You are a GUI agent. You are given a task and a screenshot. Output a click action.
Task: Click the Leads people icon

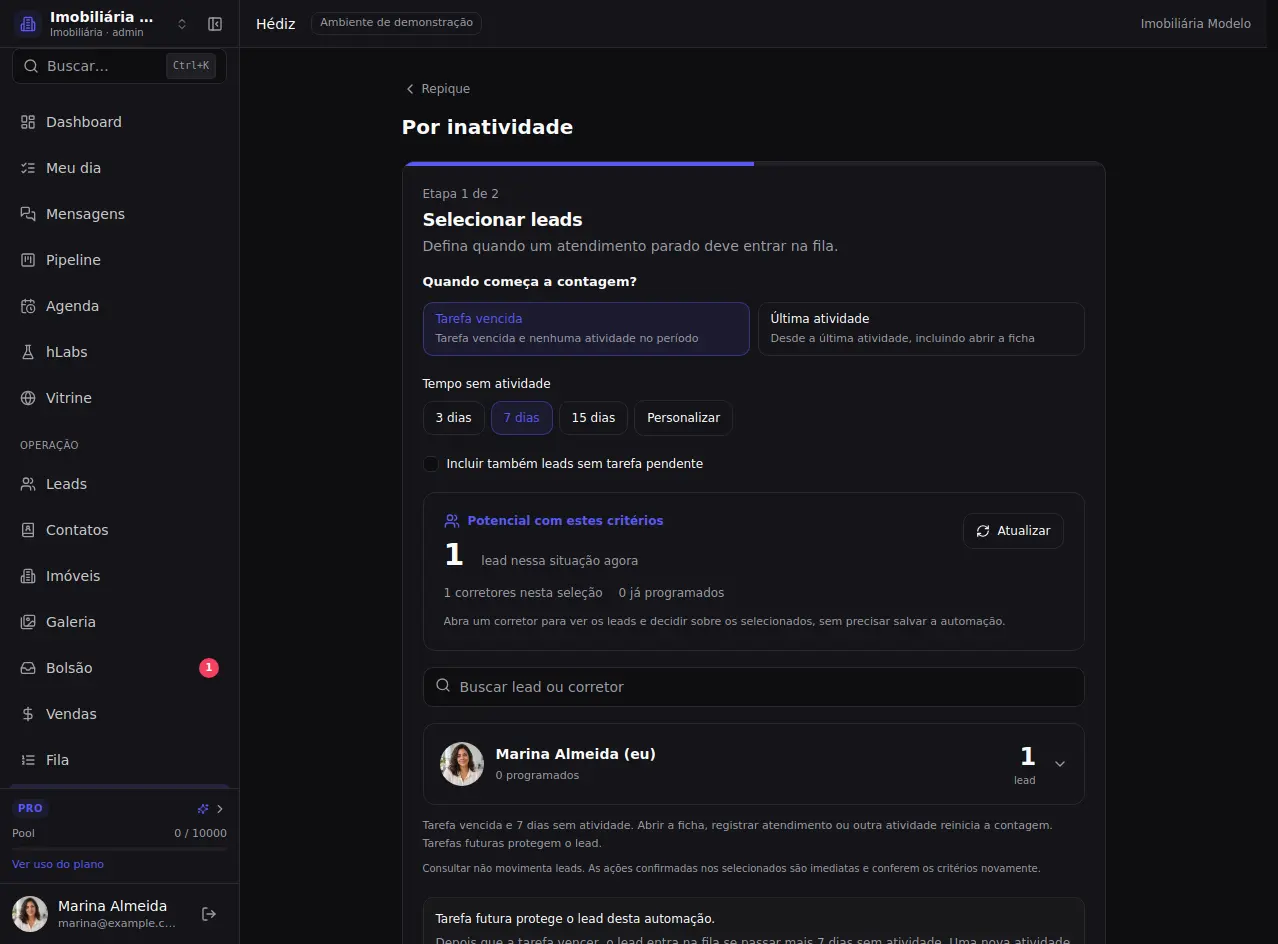coord(28,484)
